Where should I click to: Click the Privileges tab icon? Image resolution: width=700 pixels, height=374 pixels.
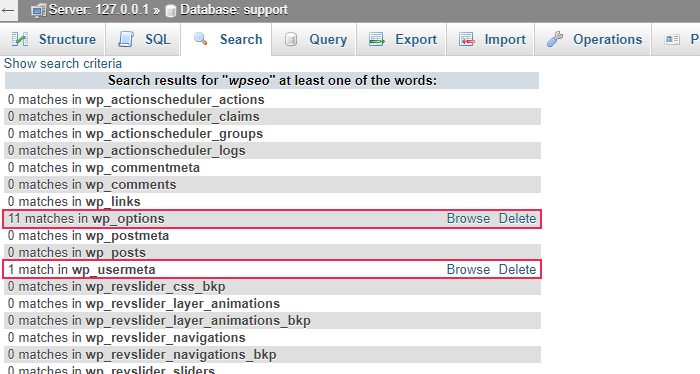click(672, 40)
